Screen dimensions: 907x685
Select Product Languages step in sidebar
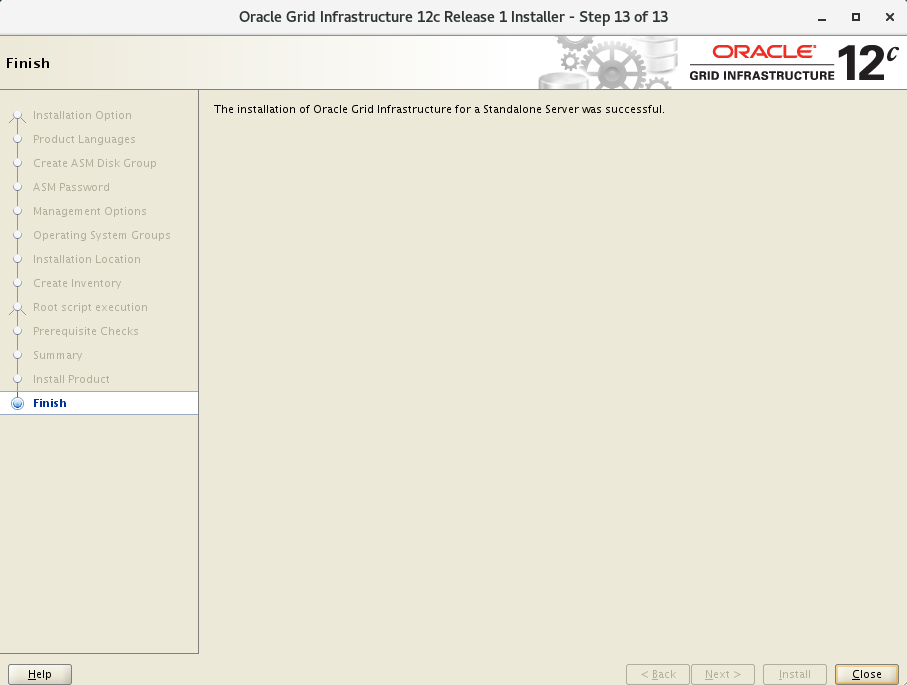[x=84, y=140]
